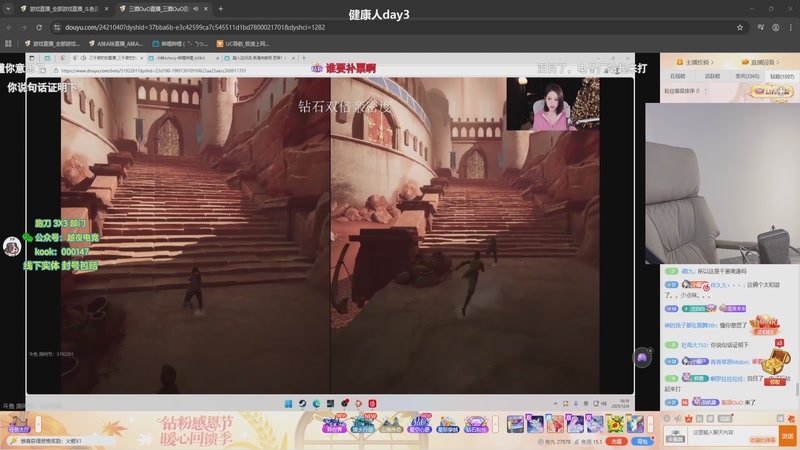Open Edge browser icon on streamed taskbar
Viewport: 800px width, 450px height.
316,404
